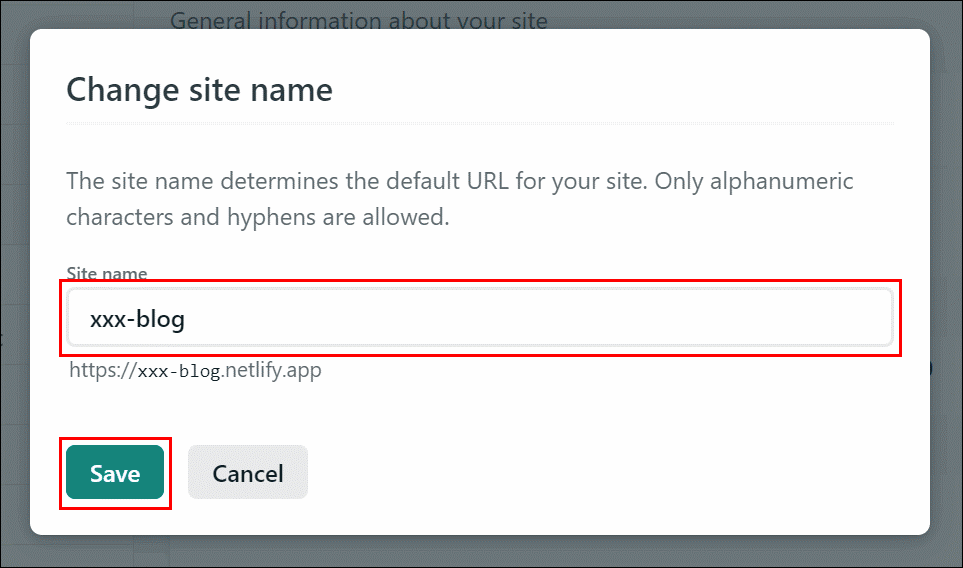Click the Change site name heading
The image size is (963, 568).
click(200, 90)
